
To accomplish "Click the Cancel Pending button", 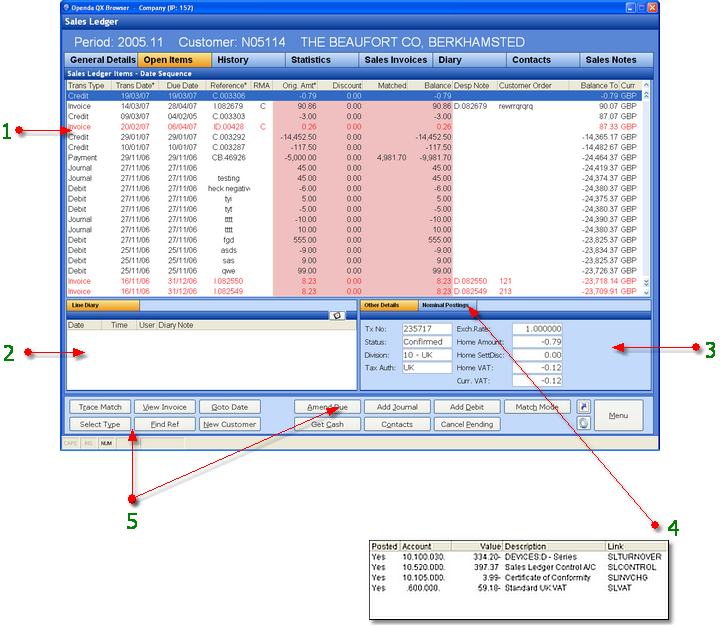I will 467,424.
